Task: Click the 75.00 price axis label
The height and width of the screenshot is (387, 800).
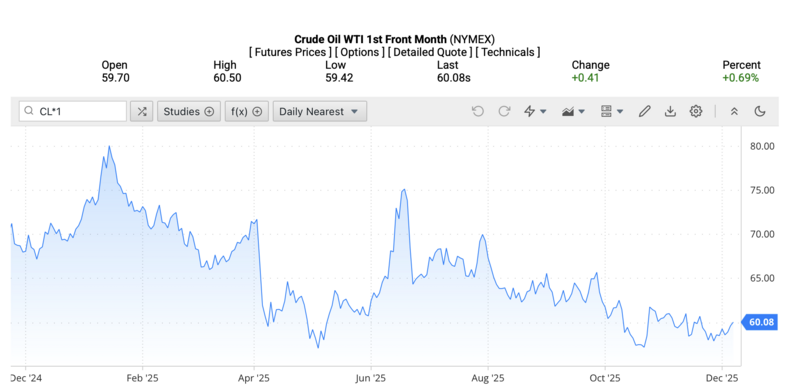Action: click(762, 190)
